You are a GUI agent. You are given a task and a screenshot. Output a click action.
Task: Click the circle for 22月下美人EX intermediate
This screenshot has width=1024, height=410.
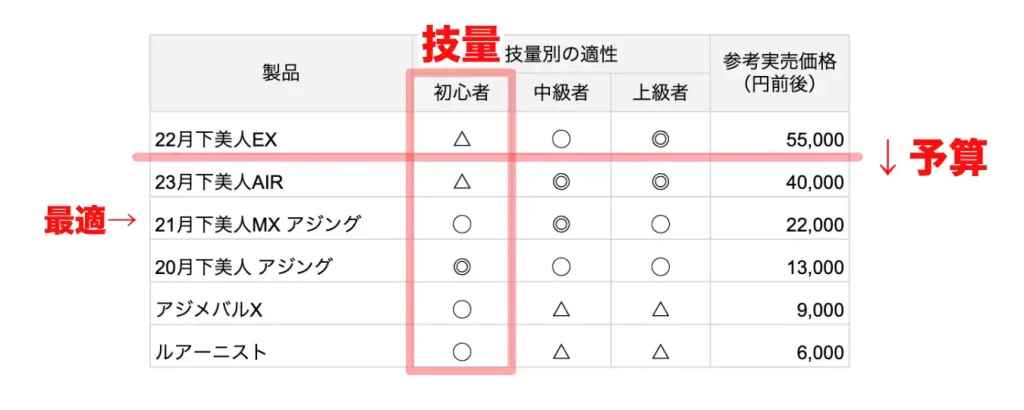[x=561, y=139]
